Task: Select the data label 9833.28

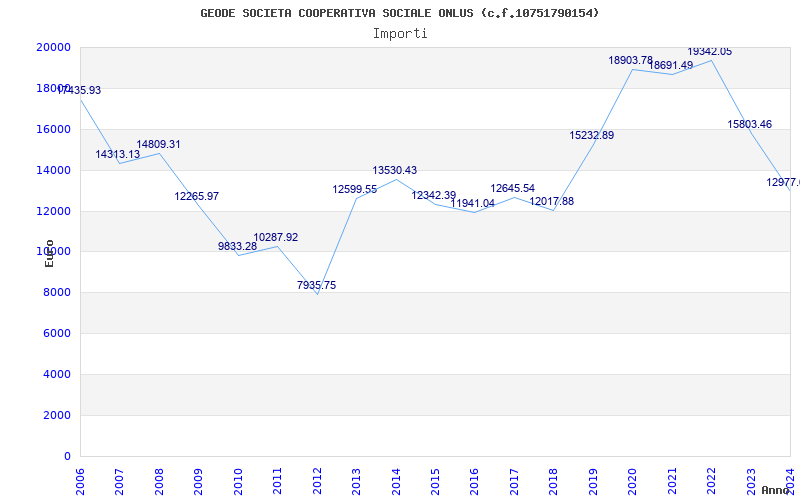Action: [x=238, y=246]
